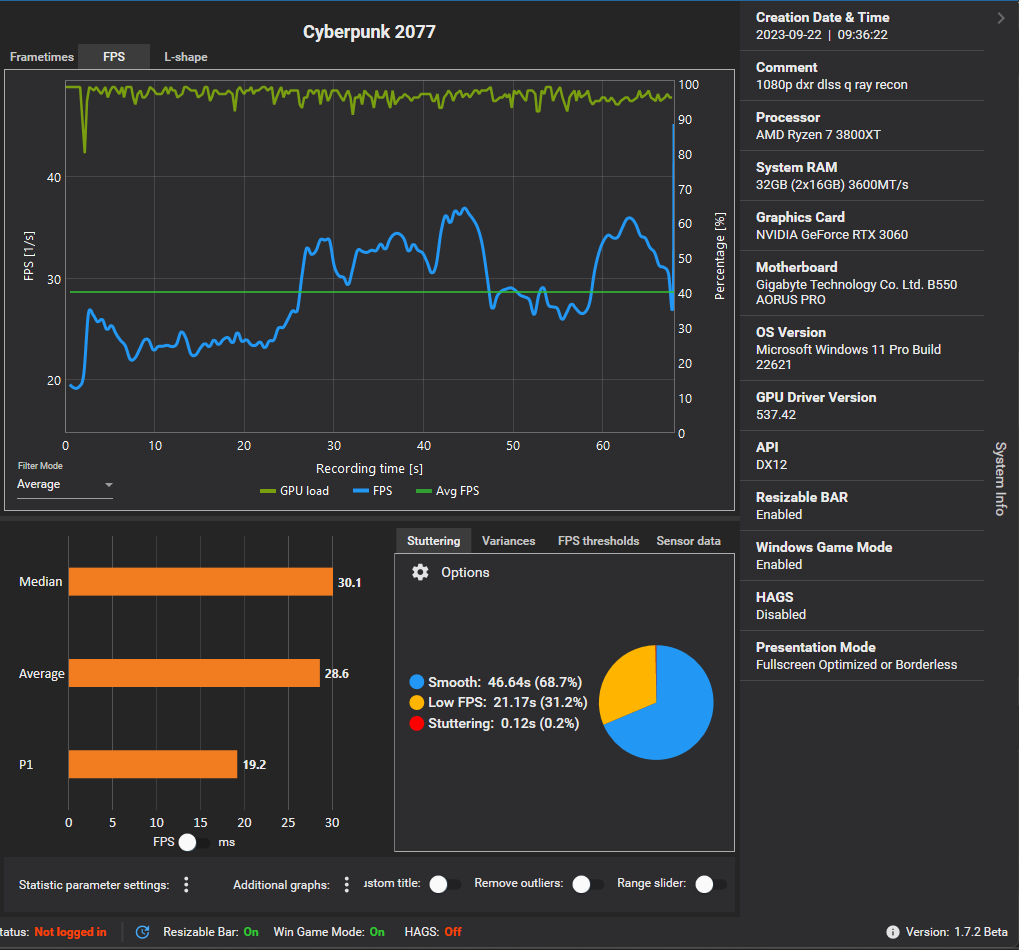
Task: Click graphics card NVIDIA GeForce RTX 3060
Action: click(832, 235)
